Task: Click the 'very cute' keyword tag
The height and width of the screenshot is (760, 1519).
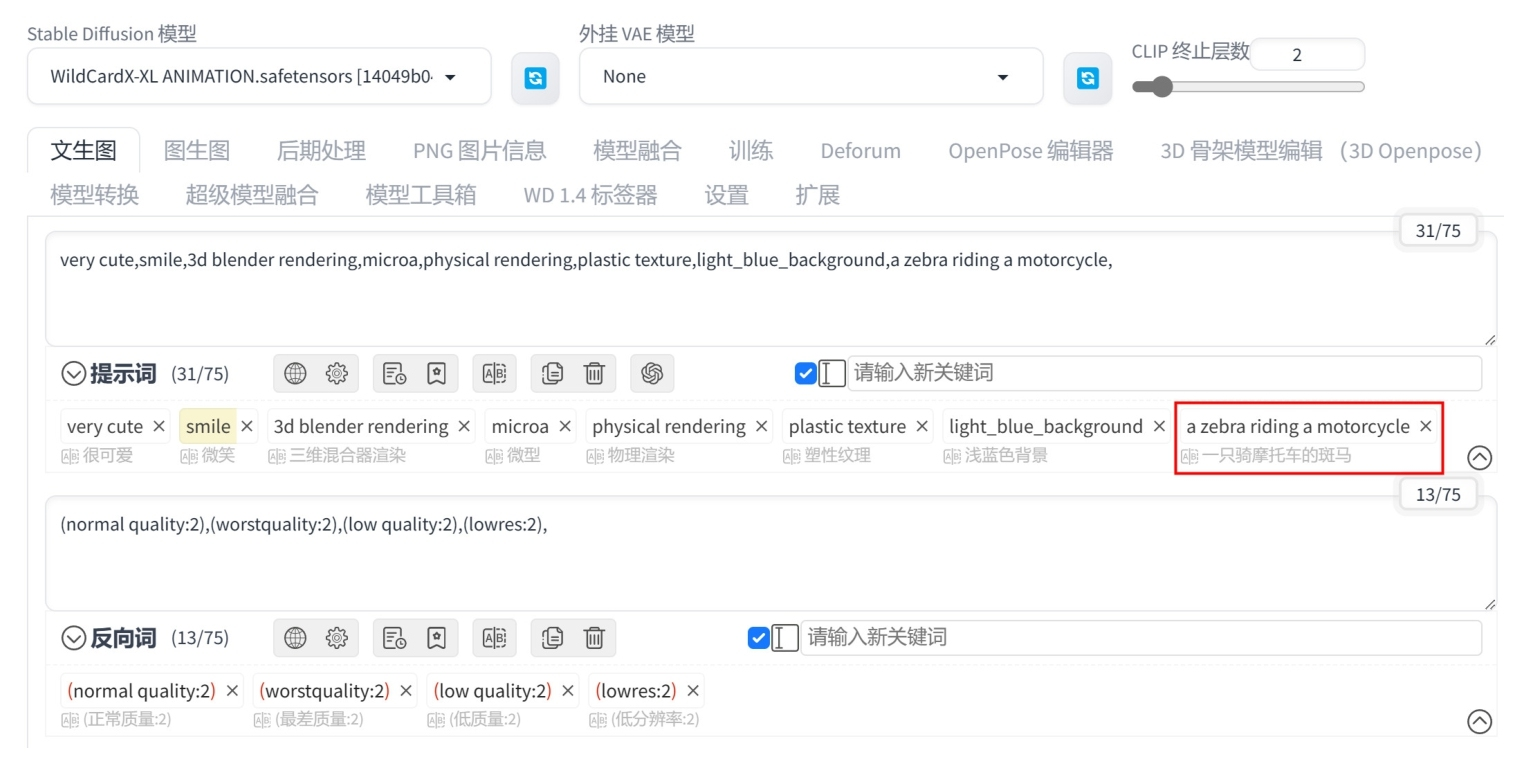Action: tap(105, 426)
